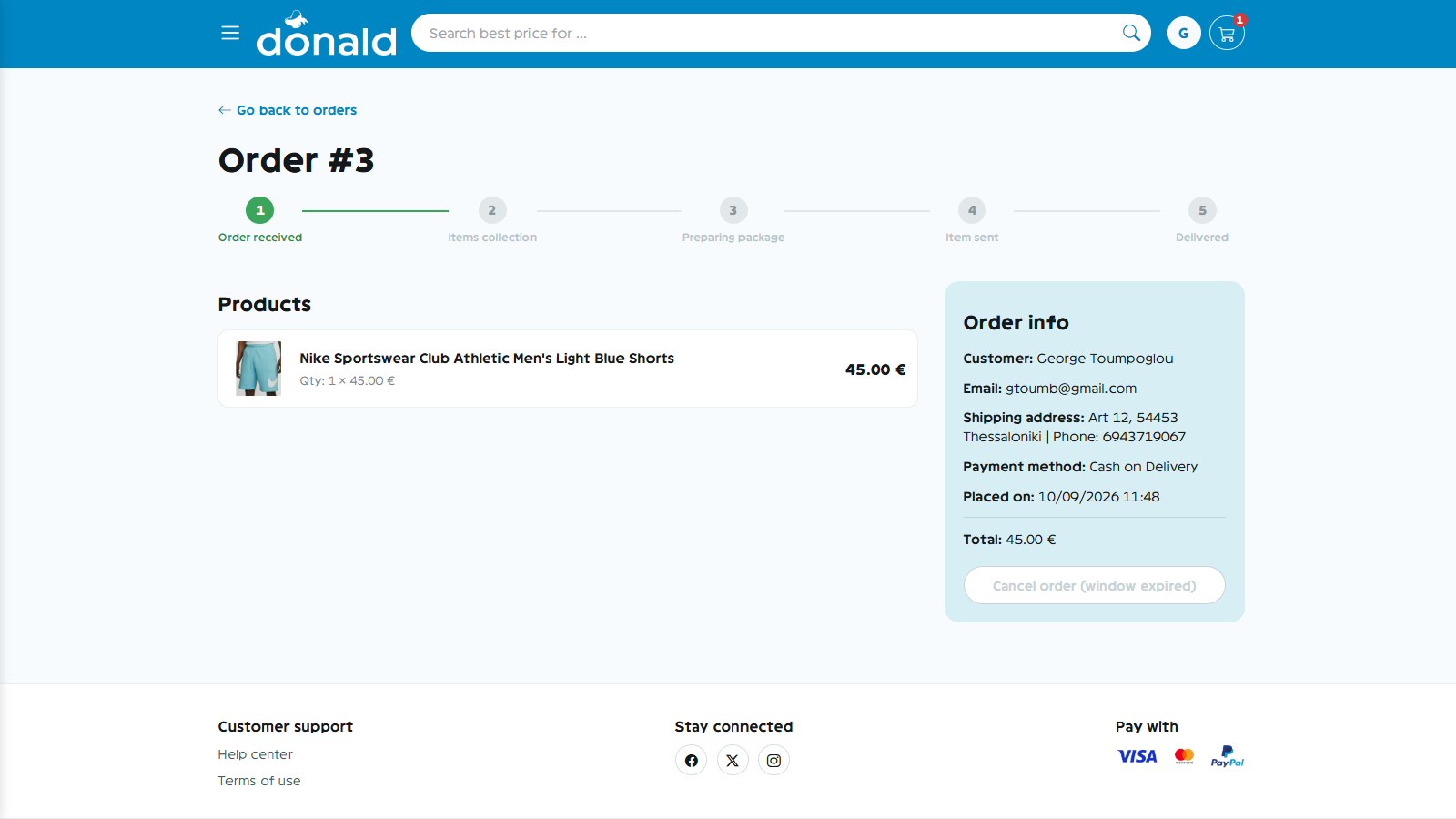Click step 4 Item sent circle

pyautogui.click(x=972, y=210)
